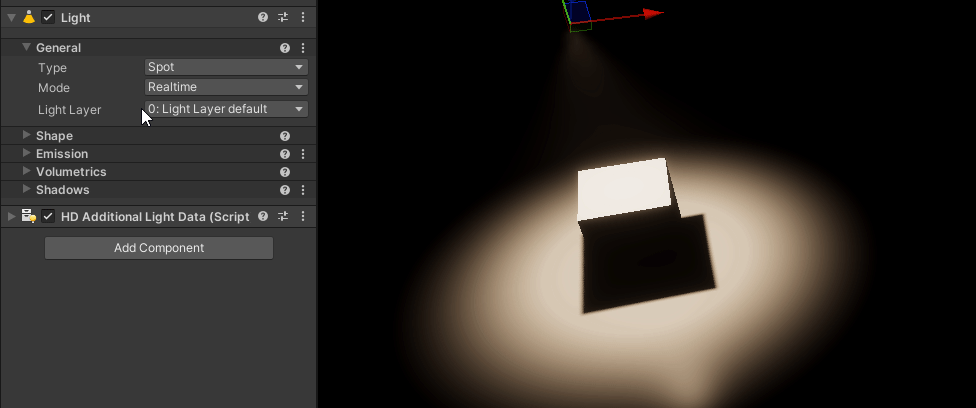This screenshot has height=408, width=976.
Task: Expand the Shadows section
Action: click(26, 189)
